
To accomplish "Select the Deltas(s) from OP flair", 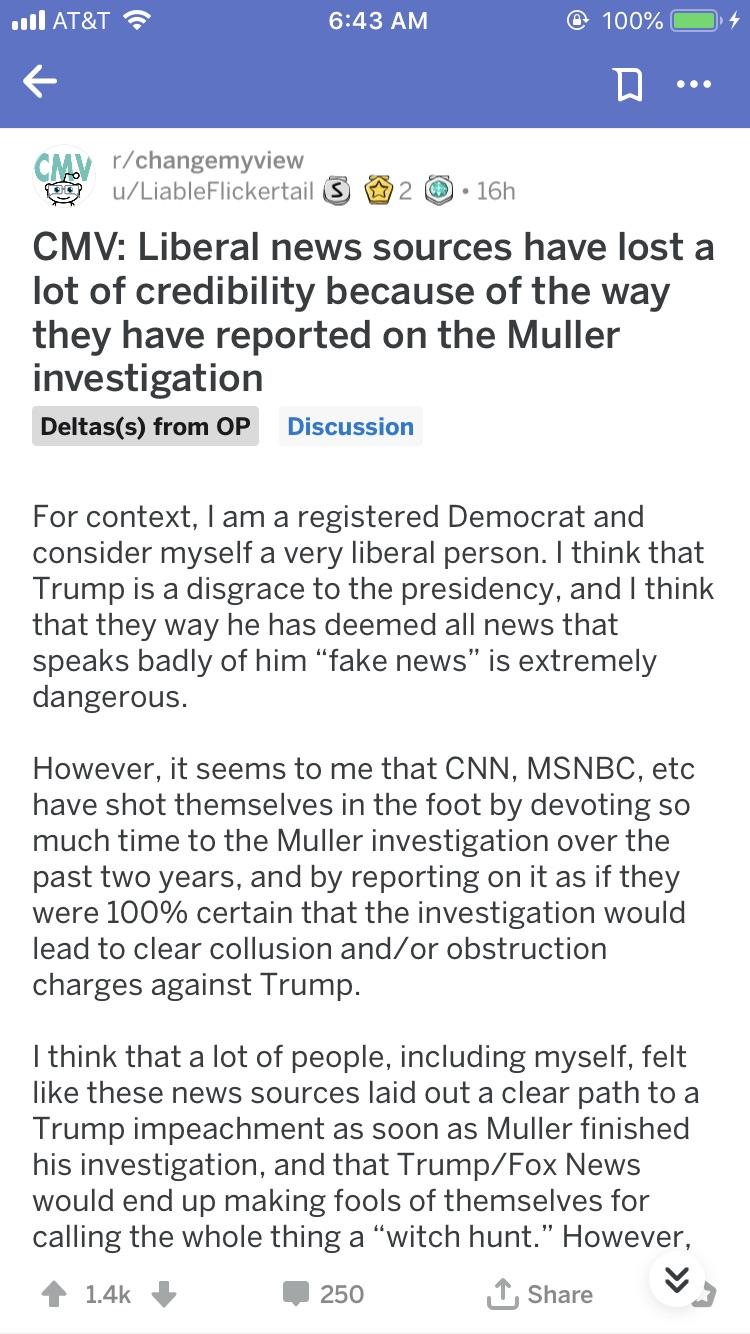I will (x=145, y=426).
